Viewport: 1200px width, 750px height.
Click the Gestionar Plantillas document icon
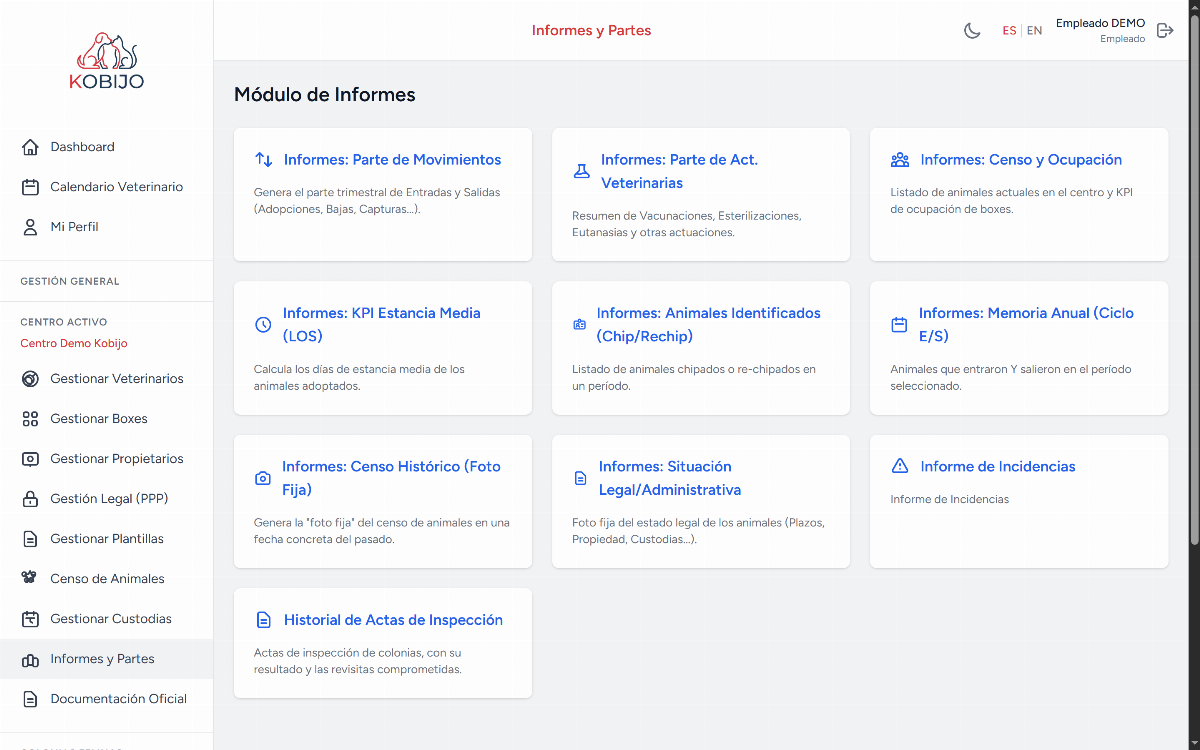[x=30, y=539]
